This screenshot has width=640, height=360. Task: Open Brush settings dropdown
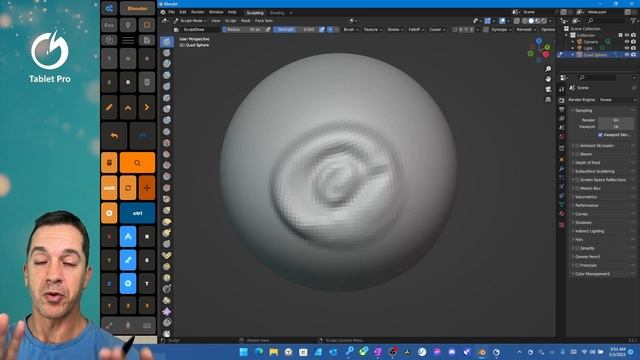click(x=351, y=29)
